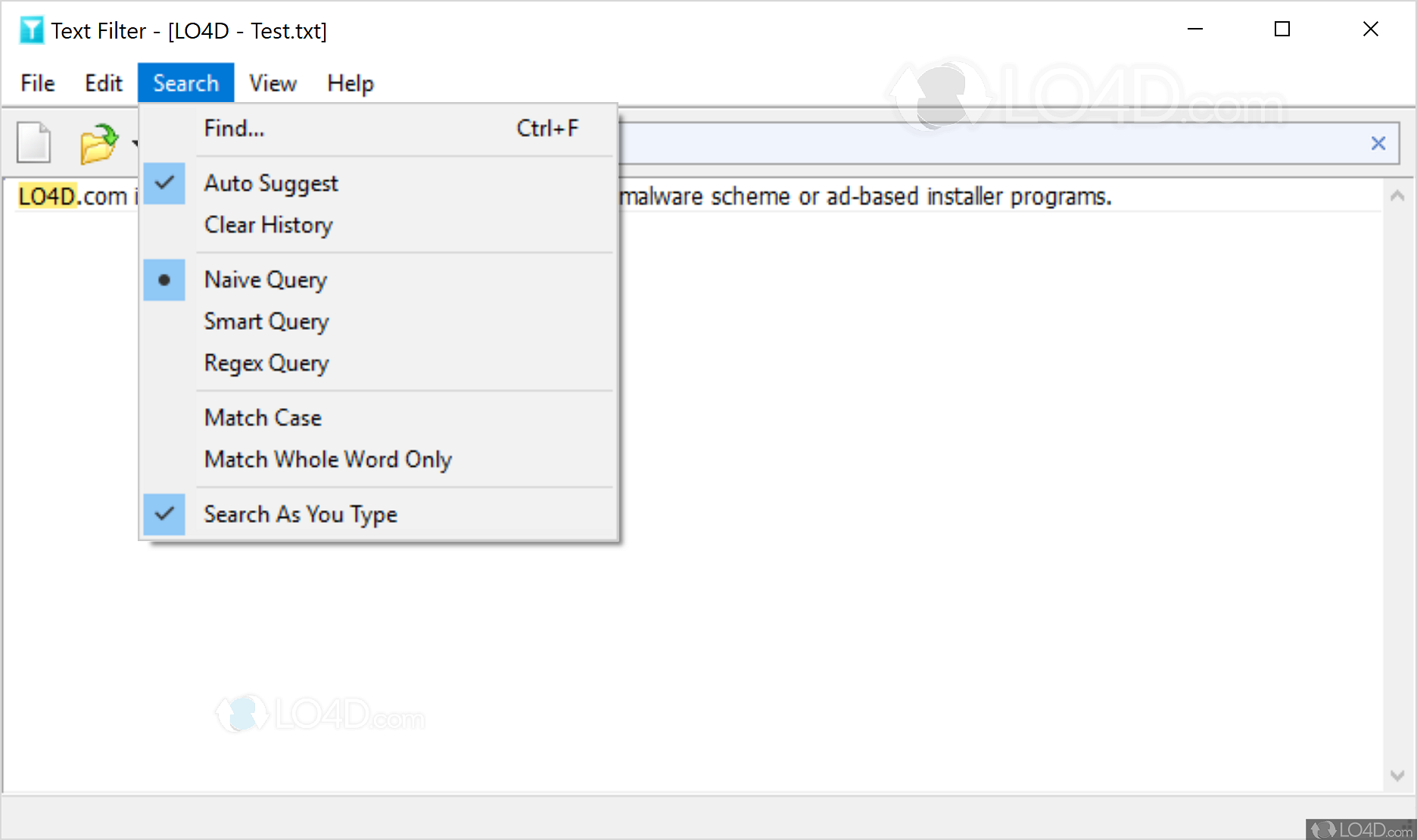This screenshot has height=840, width=1417.
Task: Turn off Search As You Type
Action: [x=300, y=514]
